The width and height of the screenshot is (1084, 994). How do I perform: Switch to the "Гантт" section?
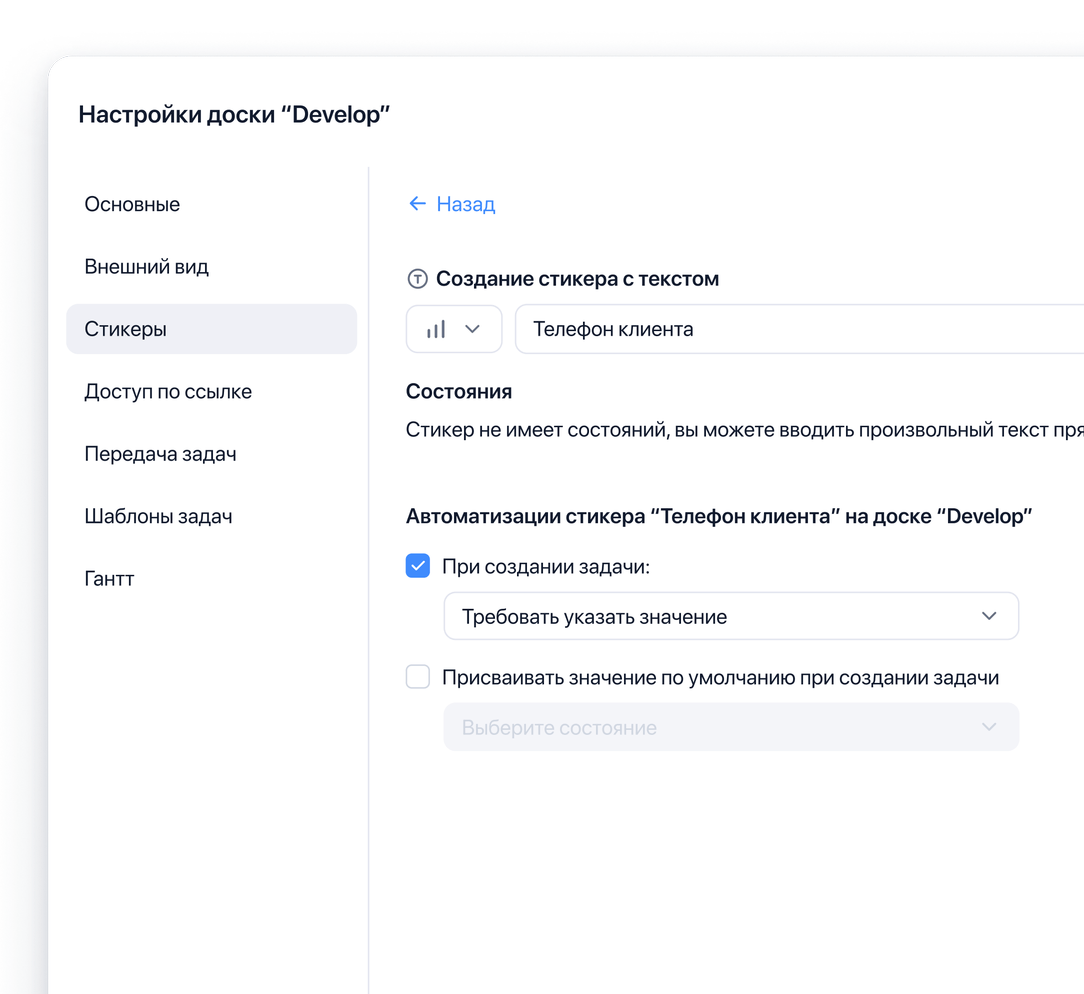point(109,578)
